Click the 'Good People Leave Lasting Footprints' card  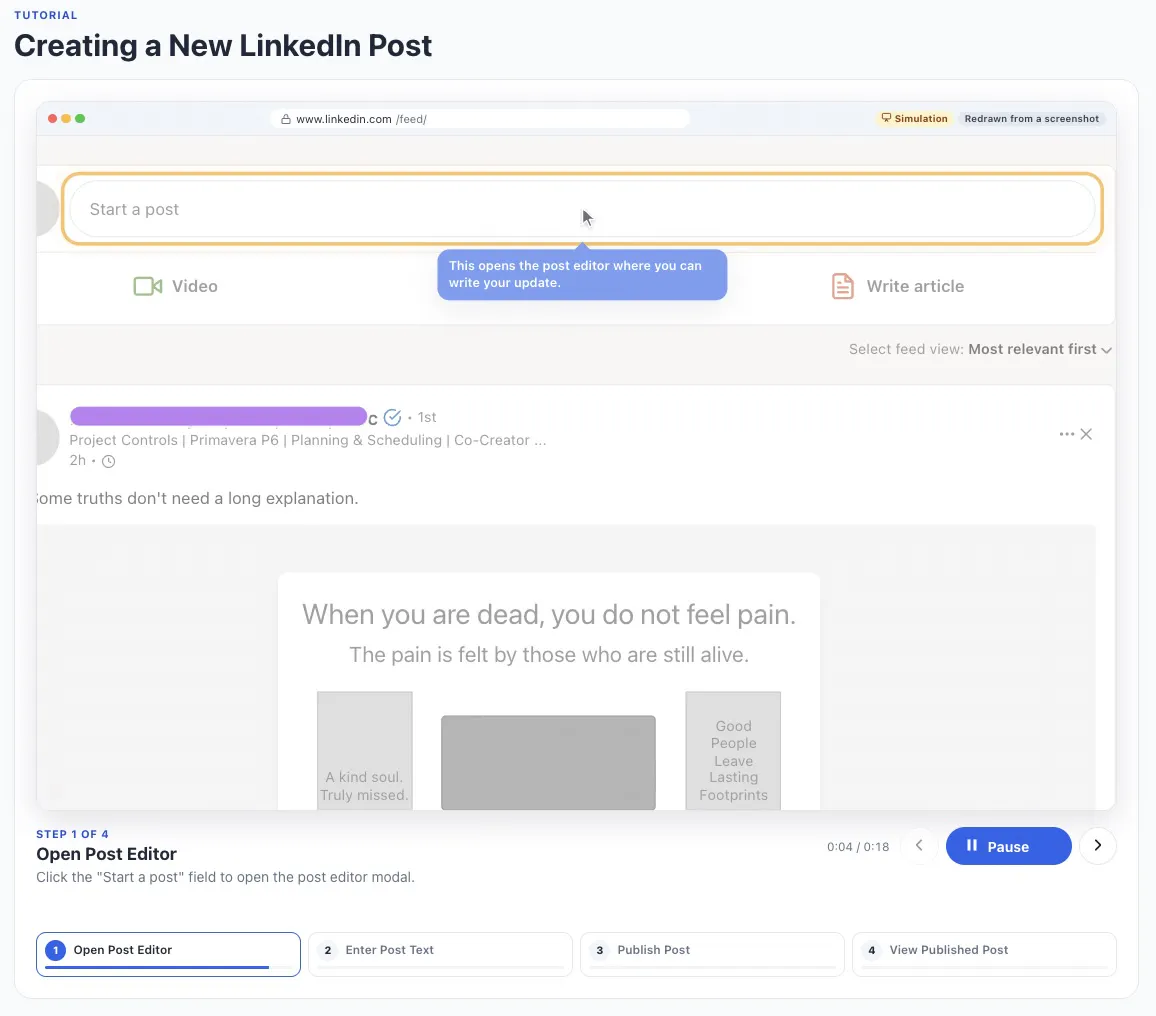(x=733, y=751)
